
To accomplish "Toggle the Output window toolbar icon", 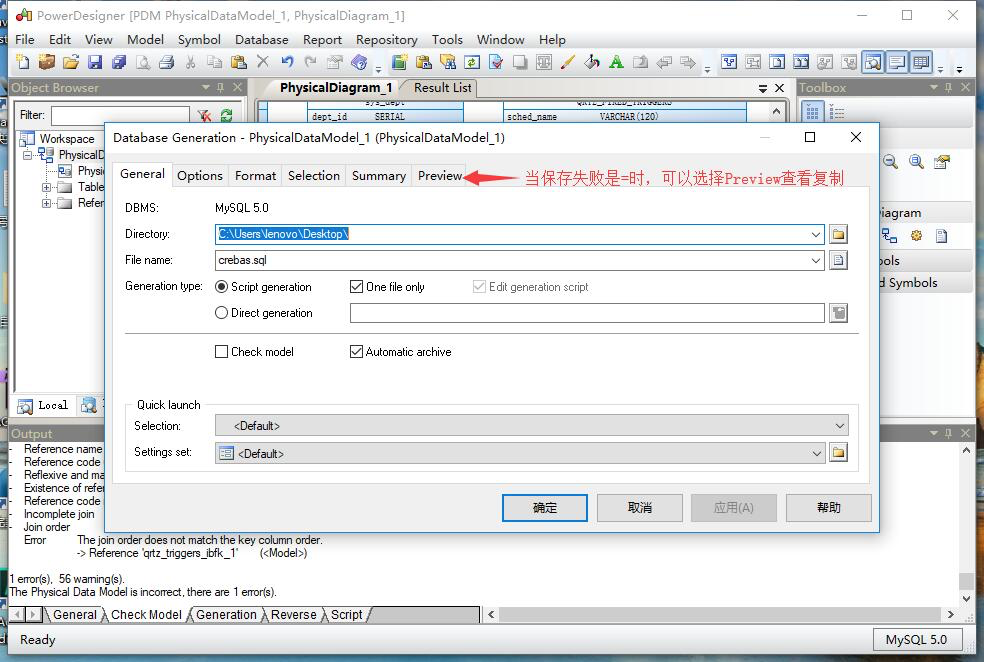I will 897,62.
